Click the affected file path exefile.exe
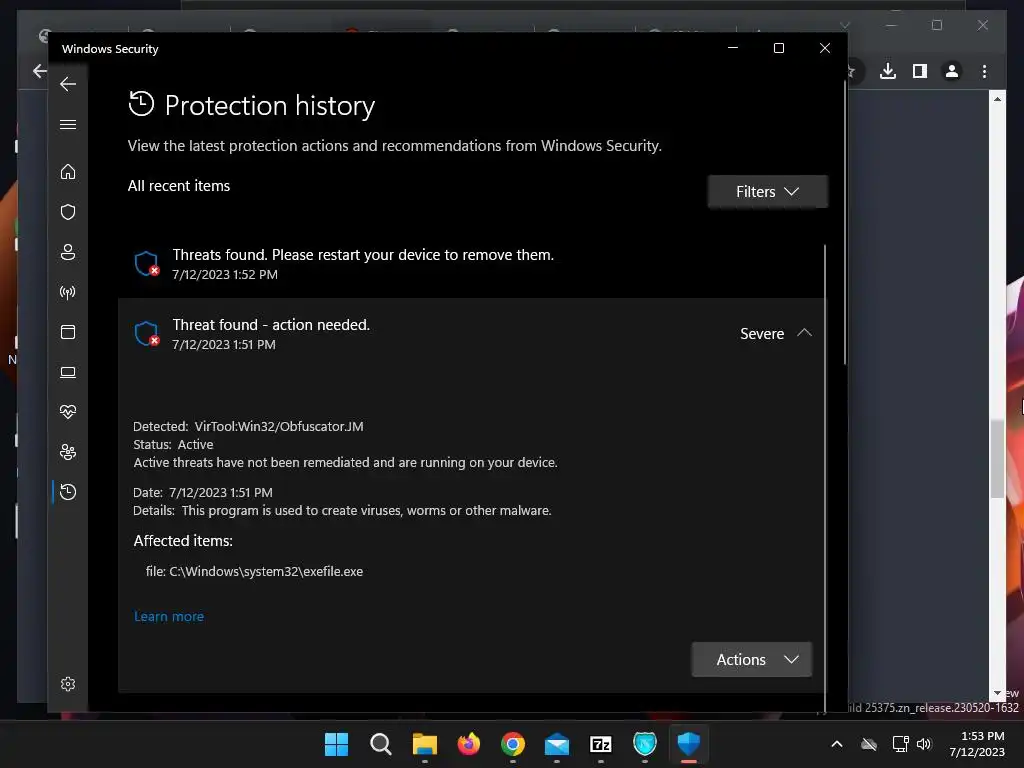 pos(254,571)
